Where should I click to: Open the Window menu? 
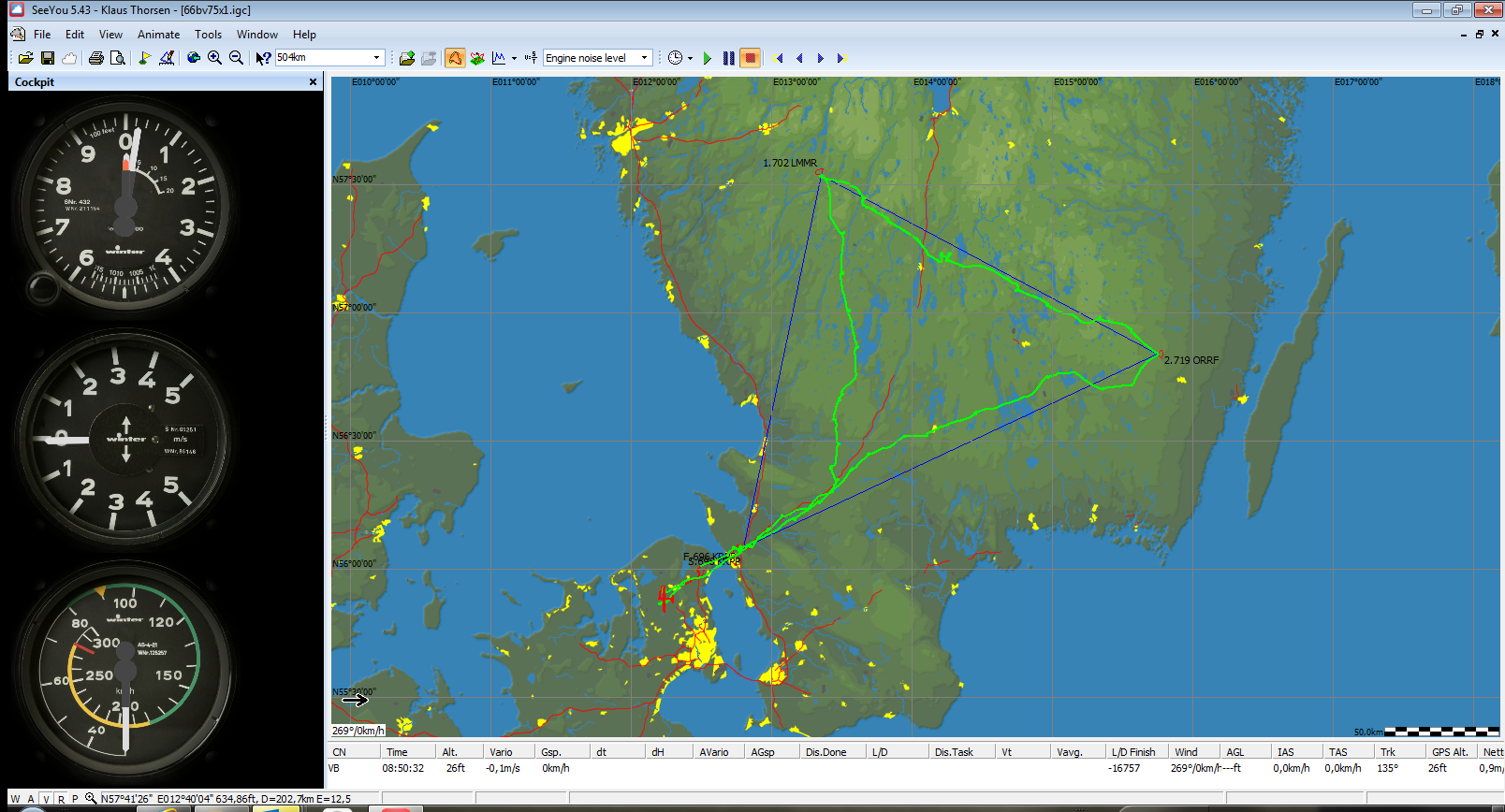[257, 35]
